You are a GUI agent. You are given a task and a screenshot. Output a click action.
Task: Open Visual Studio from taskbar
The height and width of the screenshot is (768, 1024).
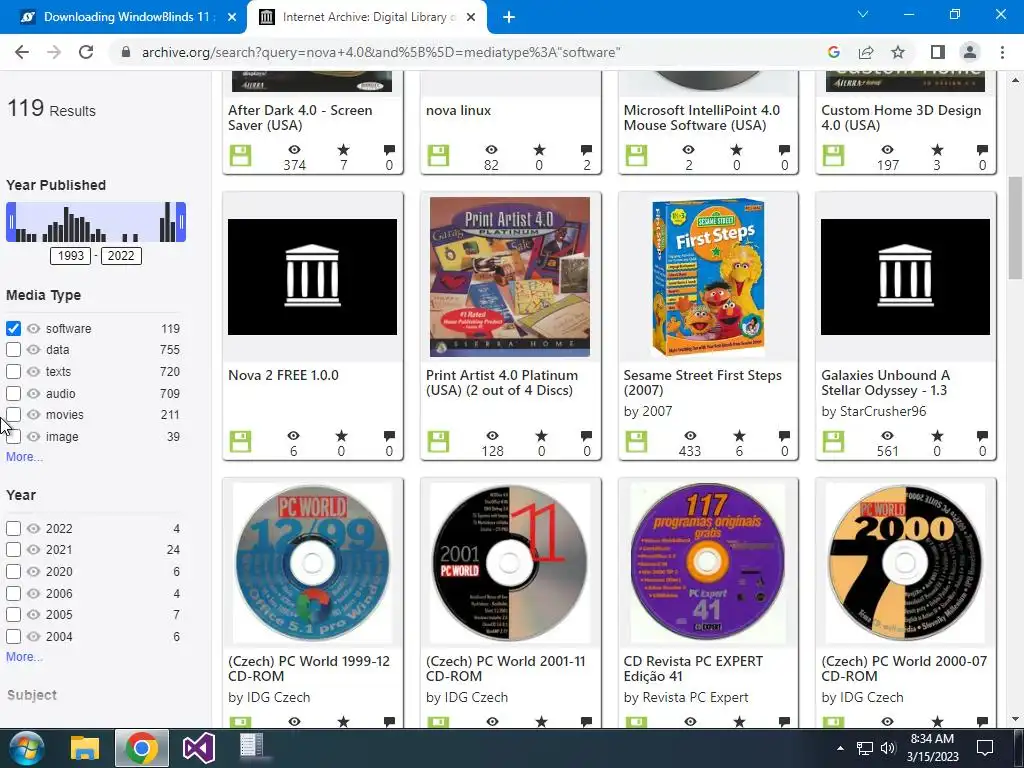(x=199, y=748)
